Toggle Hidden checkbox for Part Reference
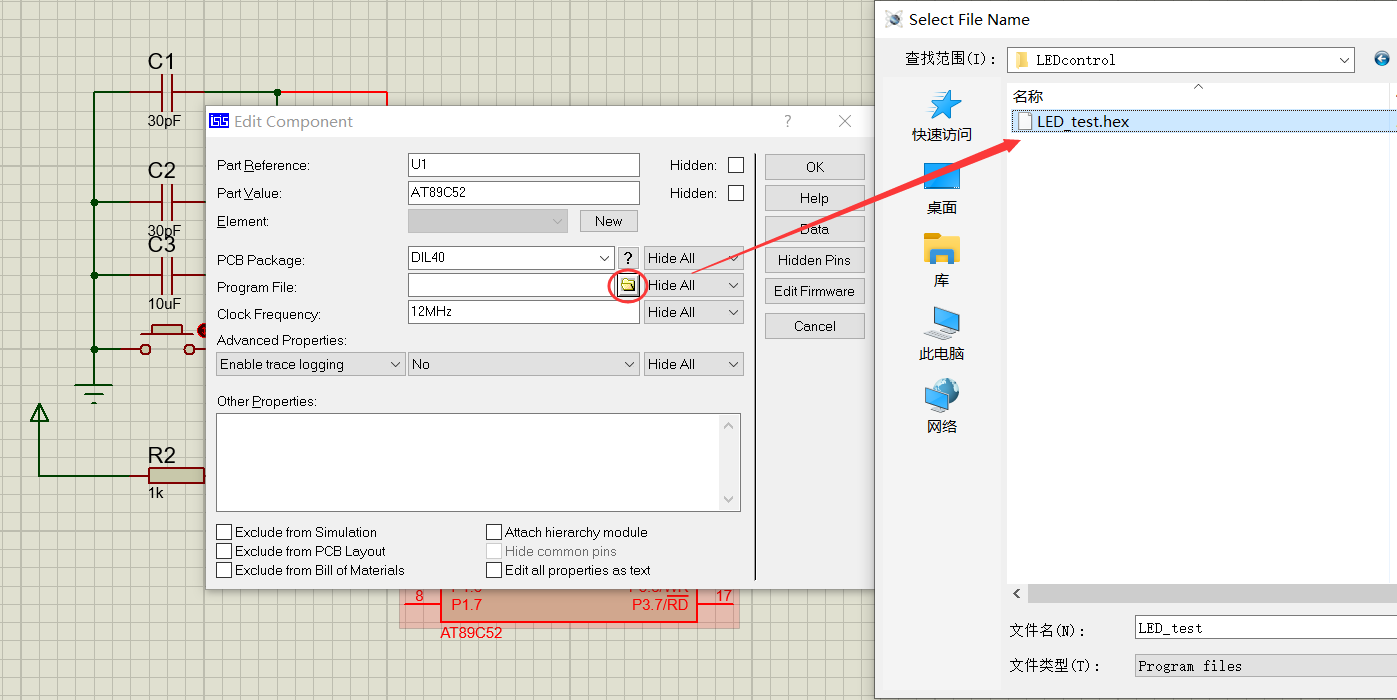This screenshot has width=1397, height=700. pos(736,165)
